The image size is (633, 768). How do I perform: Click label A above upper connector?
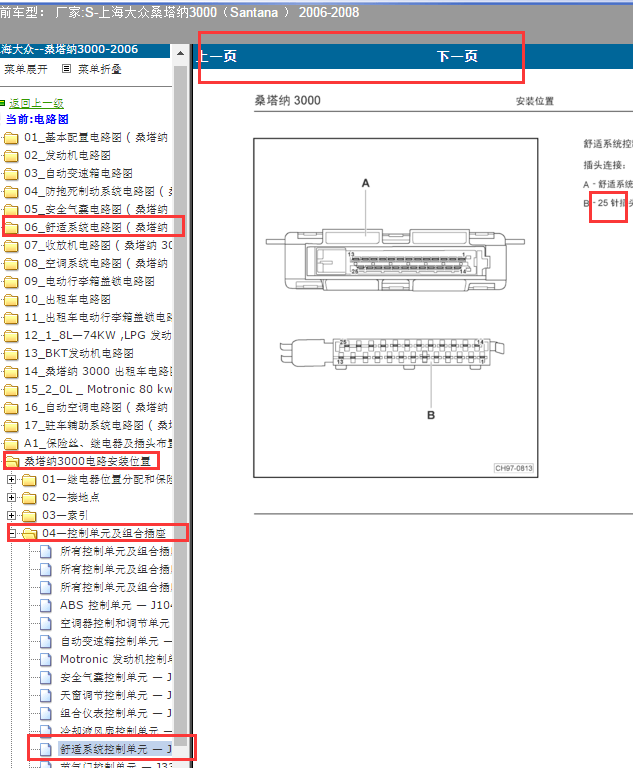[x=365, y=183]
